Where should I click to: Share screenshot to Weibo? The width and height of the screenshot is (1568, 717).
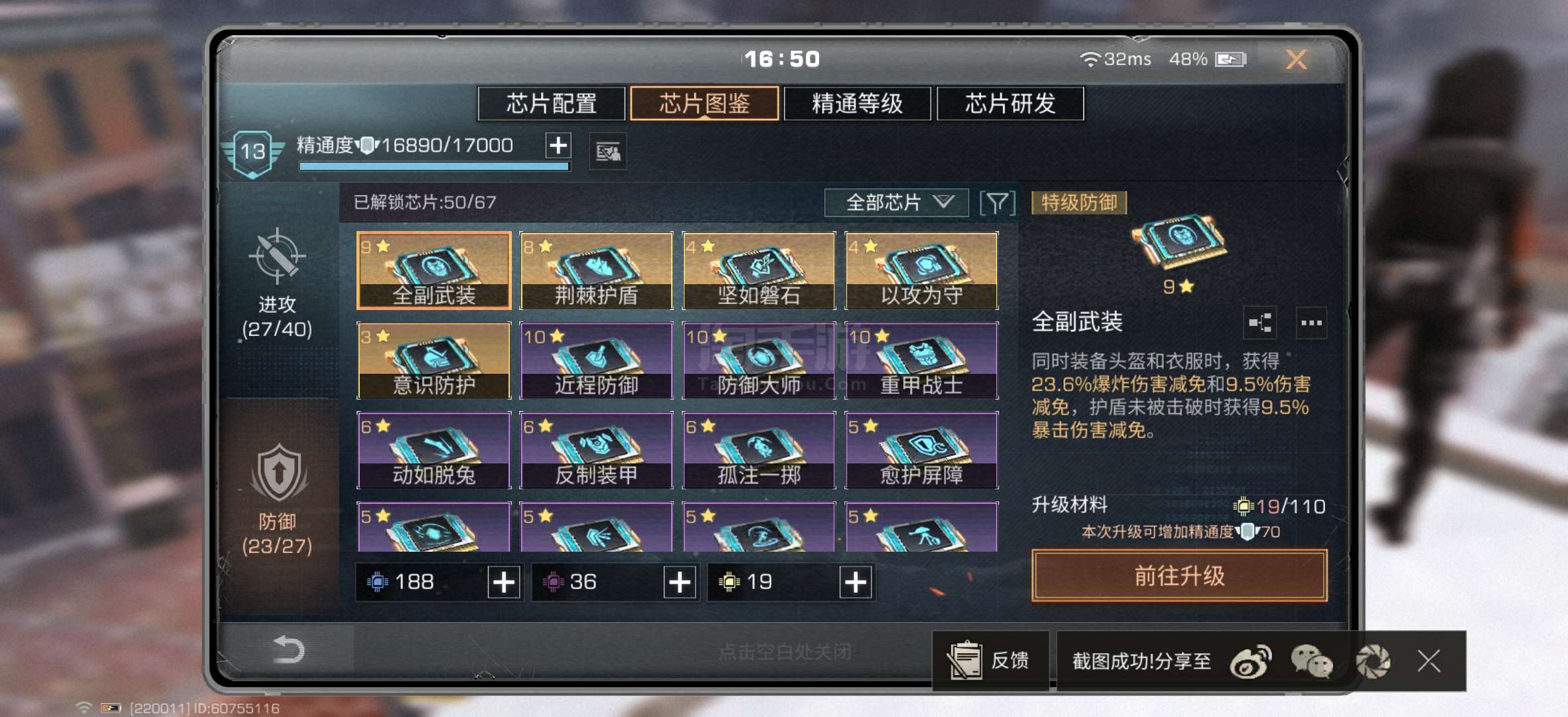[x=1251, y=661]
